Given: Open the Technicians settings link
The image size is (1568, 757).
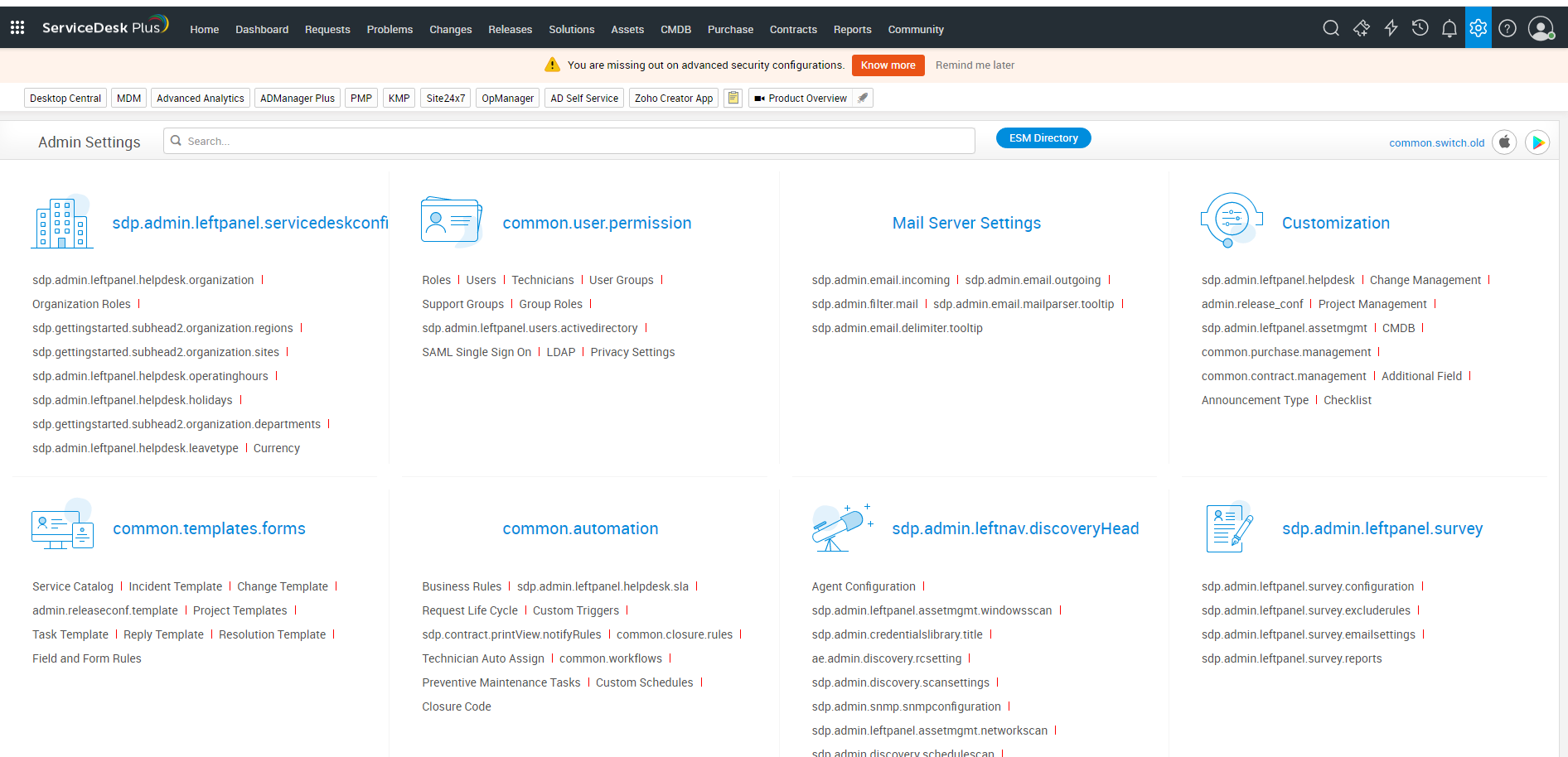Looking at the screenshot, I should (x=543, y=280).
